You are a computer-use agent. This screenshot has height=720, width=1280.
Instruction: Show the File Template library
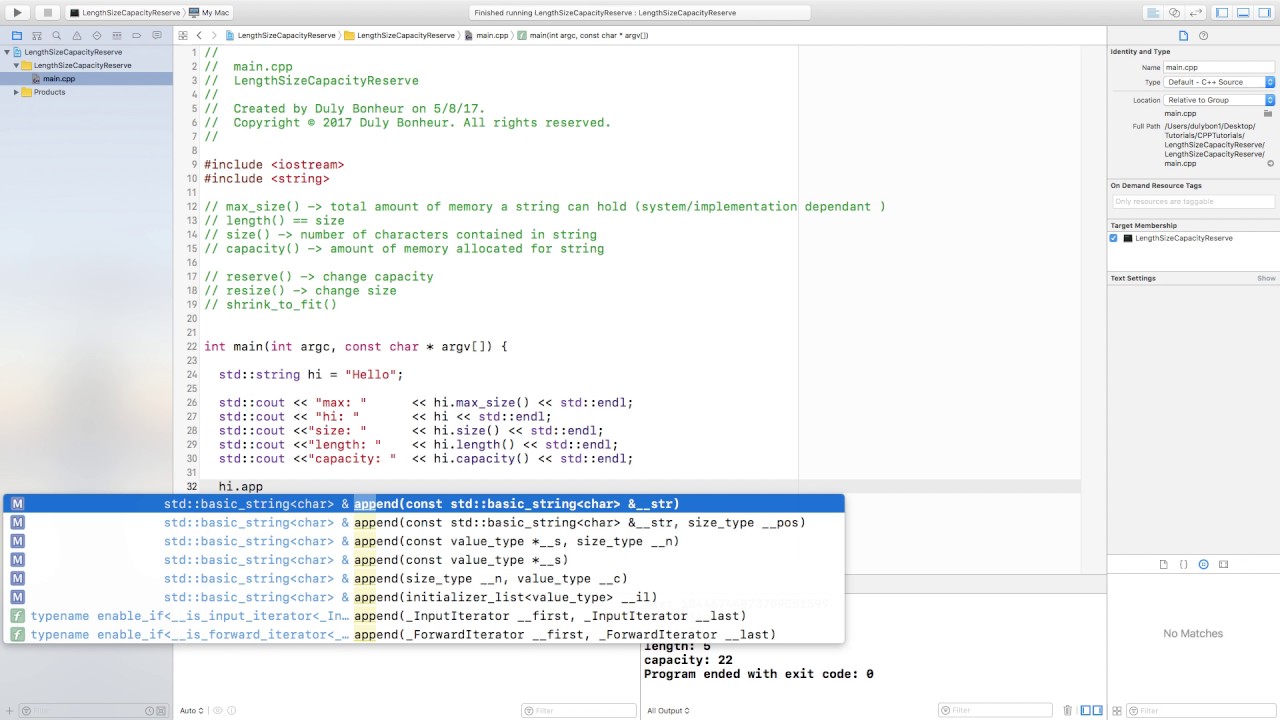1163,564
